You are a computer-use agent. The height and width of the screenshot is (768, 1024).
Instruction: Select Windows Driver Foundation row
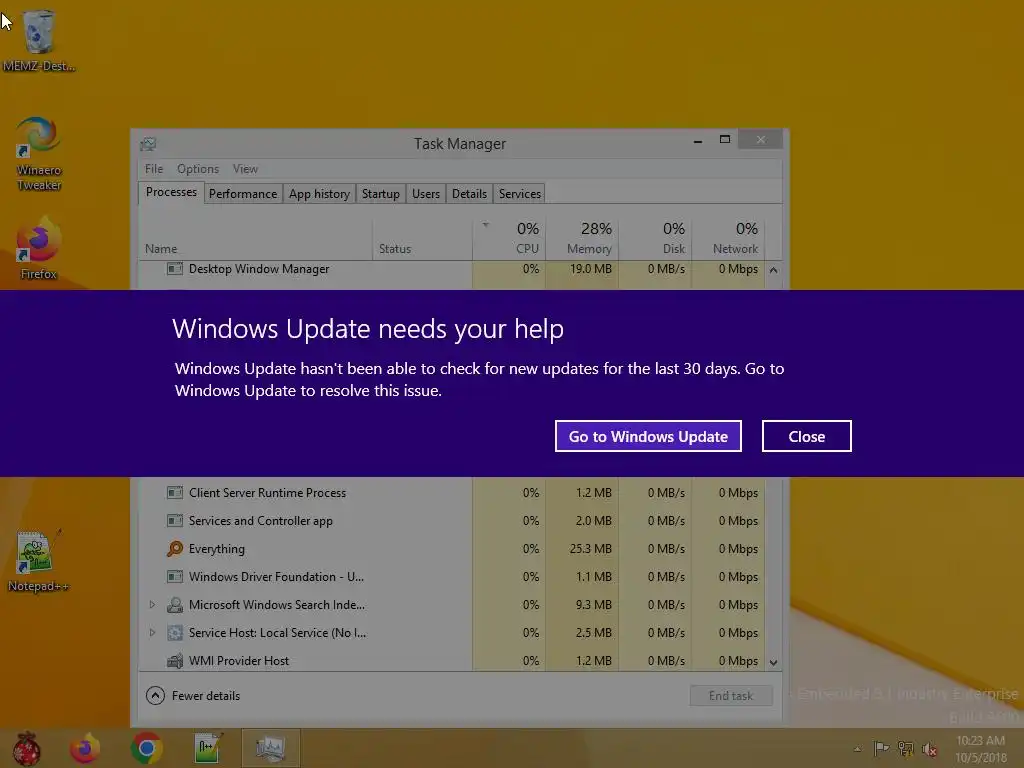(452, 577)
